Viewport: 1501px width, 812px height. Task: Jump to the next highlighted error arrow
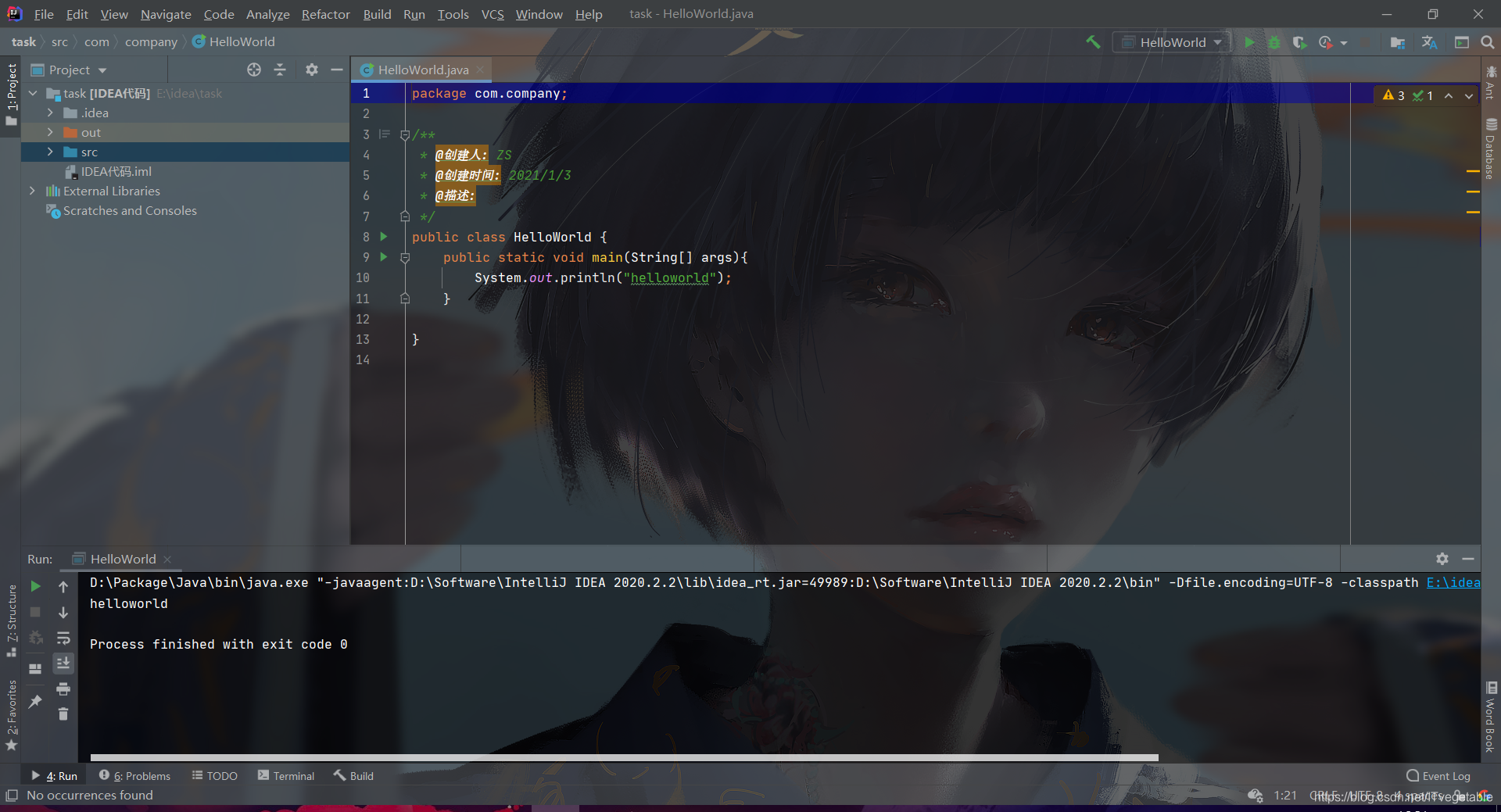pos(1469,95)
